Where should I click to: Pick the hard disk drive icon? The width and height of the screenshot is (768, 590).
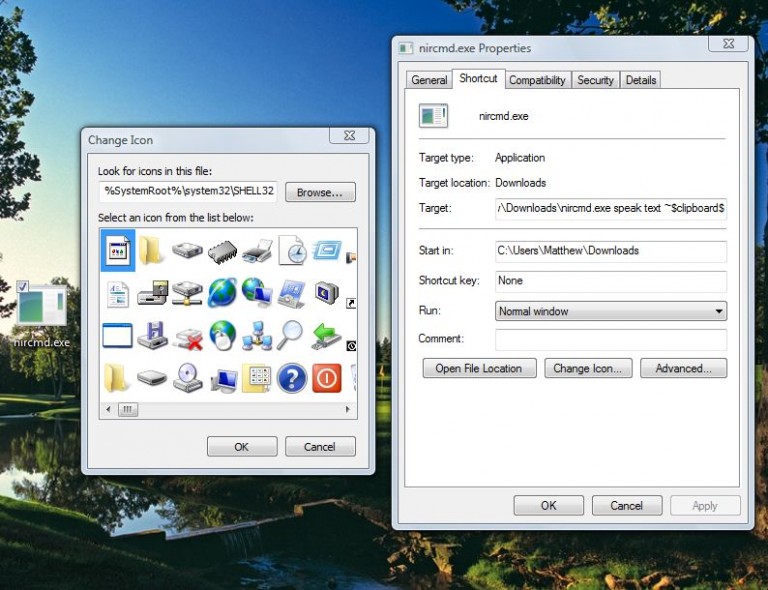187,250
